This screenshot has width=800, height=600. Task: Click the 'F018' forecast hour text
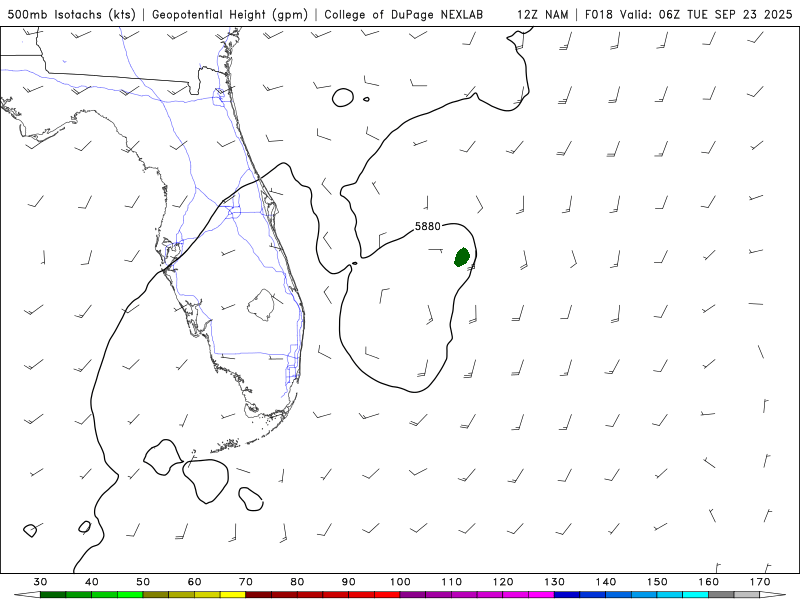coord(598,14)
